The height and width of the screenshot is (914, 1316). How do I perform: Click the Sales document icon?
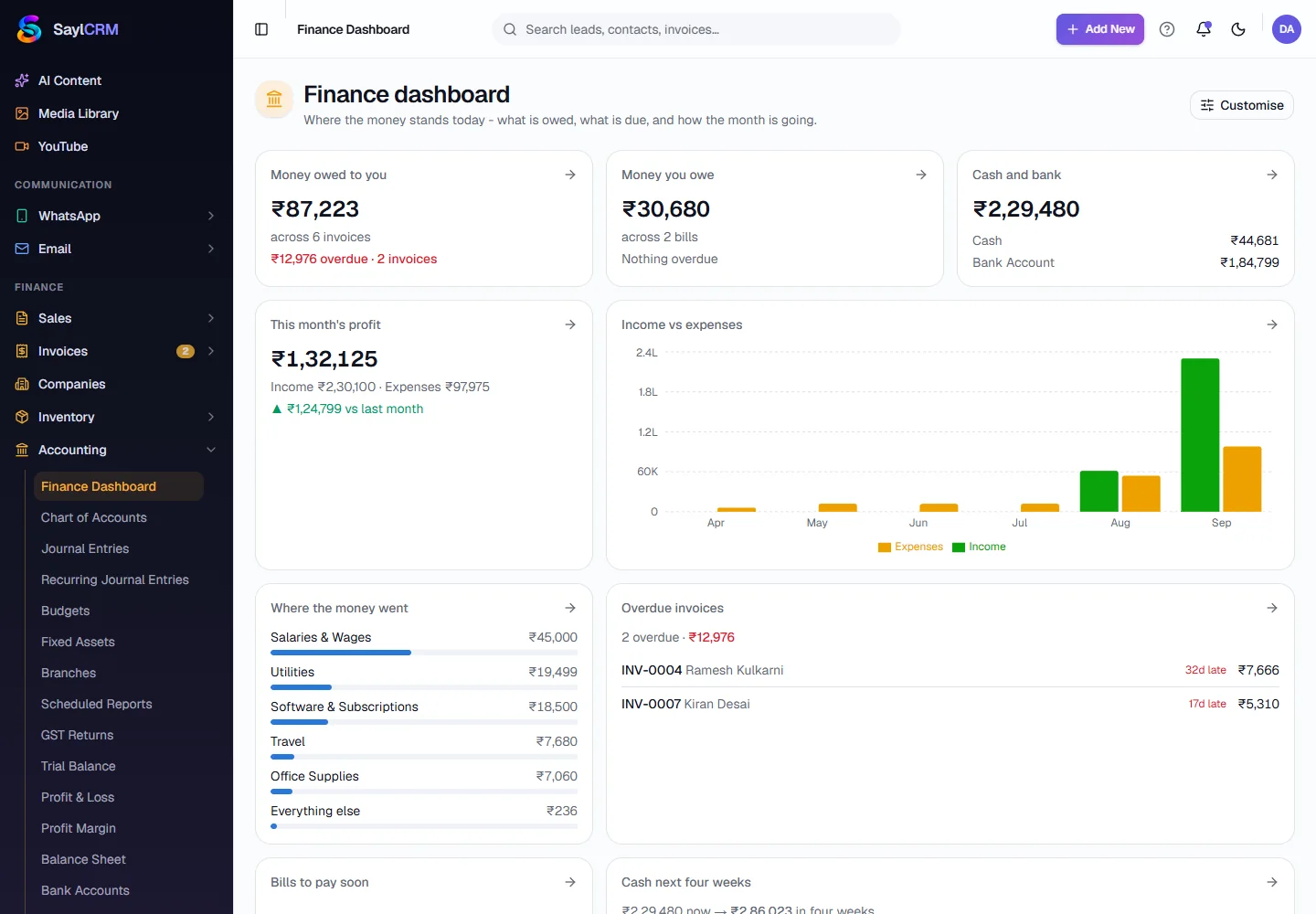[x=22, y=318]
